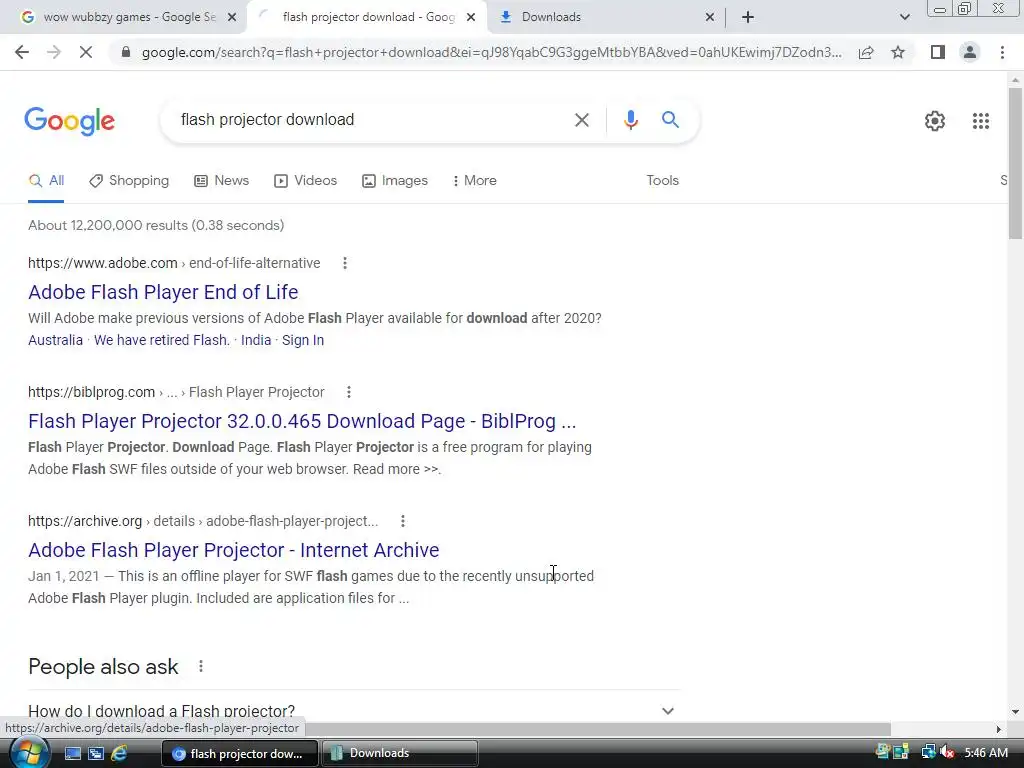
Task: Open the More search filters menu
Action: click(475, 181)
